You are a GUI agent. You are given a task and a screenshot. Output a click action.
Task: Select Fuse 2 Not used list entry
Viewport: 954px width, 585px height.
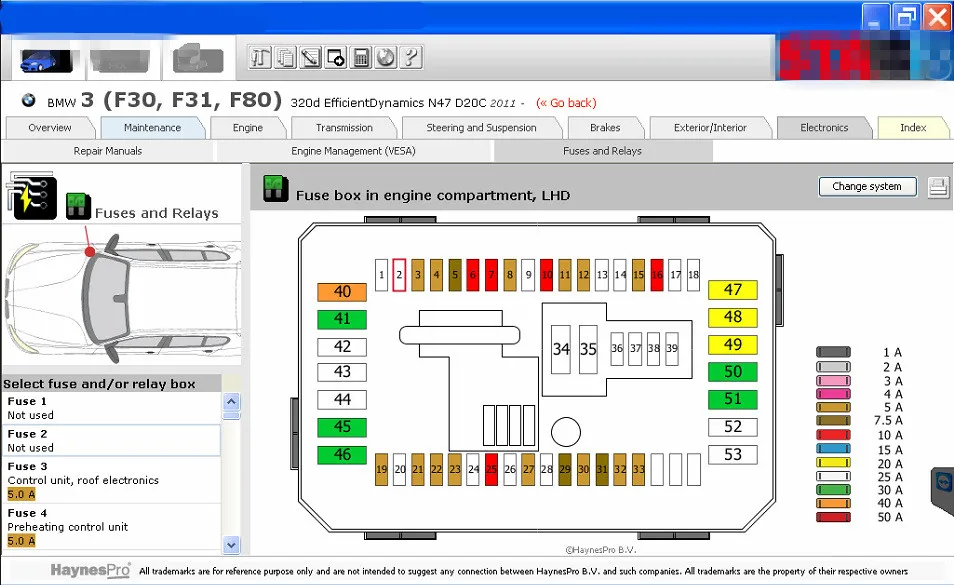pos(112,440)
